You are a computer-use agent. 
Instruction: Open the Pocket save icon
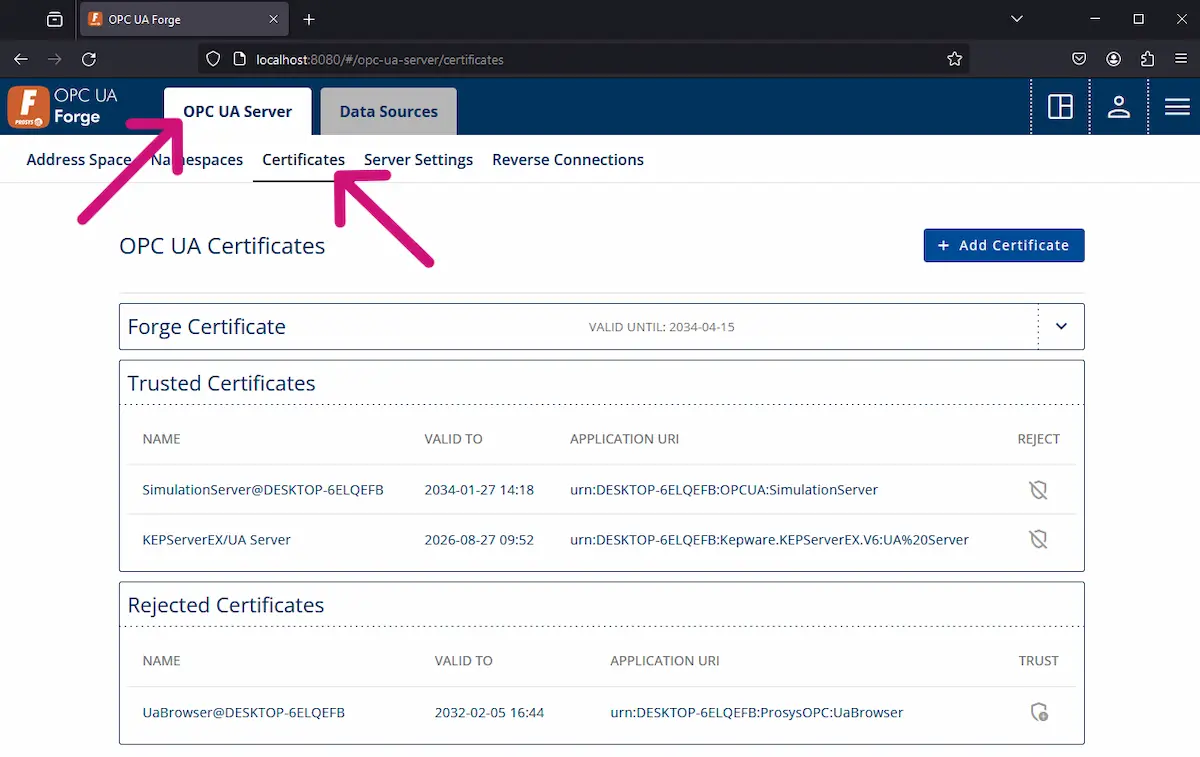coord(1079,59)
